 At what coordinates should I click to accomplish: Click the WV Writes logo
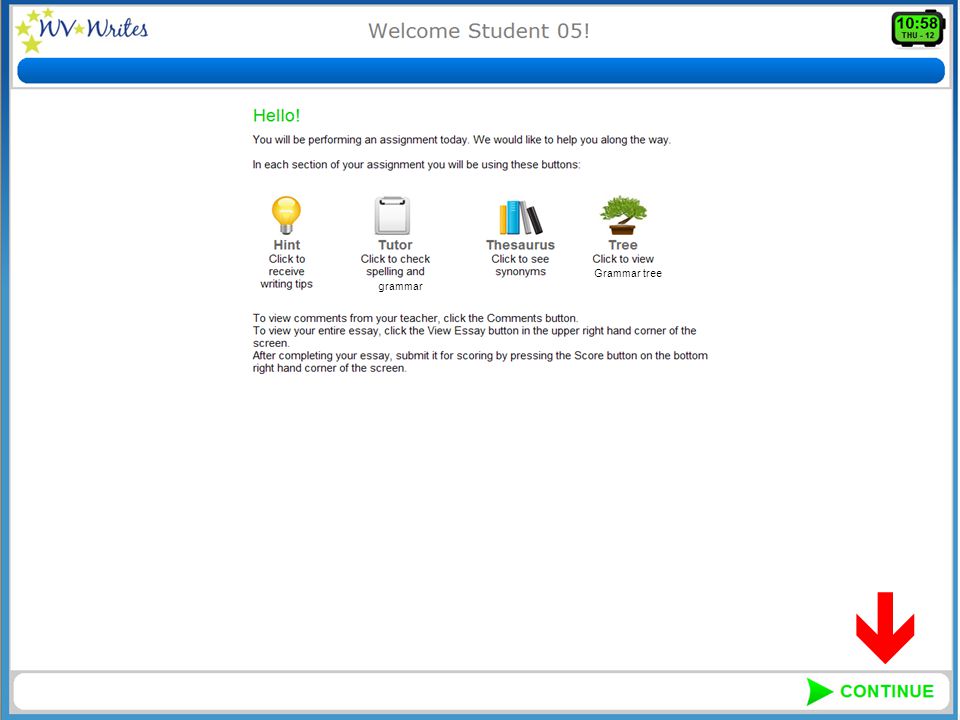(82, 31)
